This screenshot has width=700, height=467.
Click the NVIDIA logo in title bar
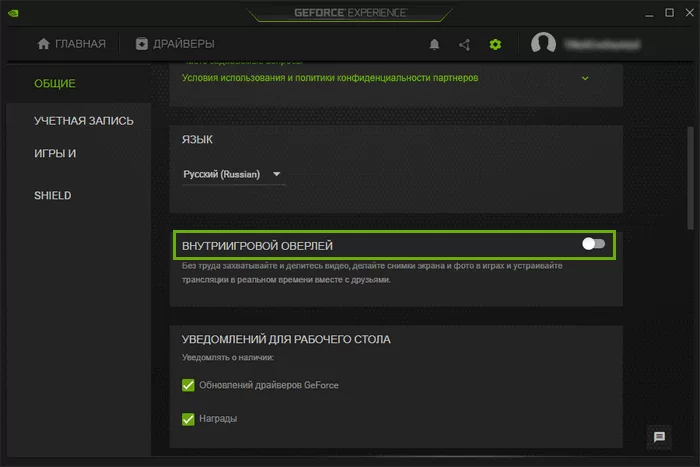(13, 10)
